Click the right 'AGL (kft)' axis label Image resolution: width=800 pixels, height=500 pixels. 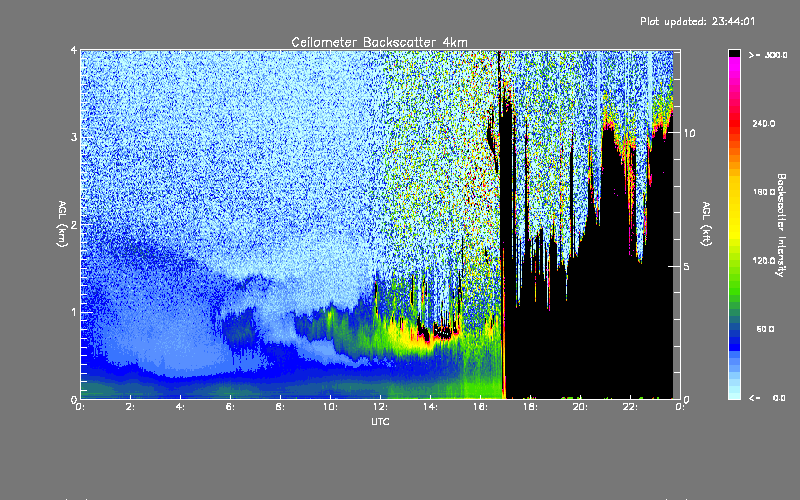(x=706, y=224)
